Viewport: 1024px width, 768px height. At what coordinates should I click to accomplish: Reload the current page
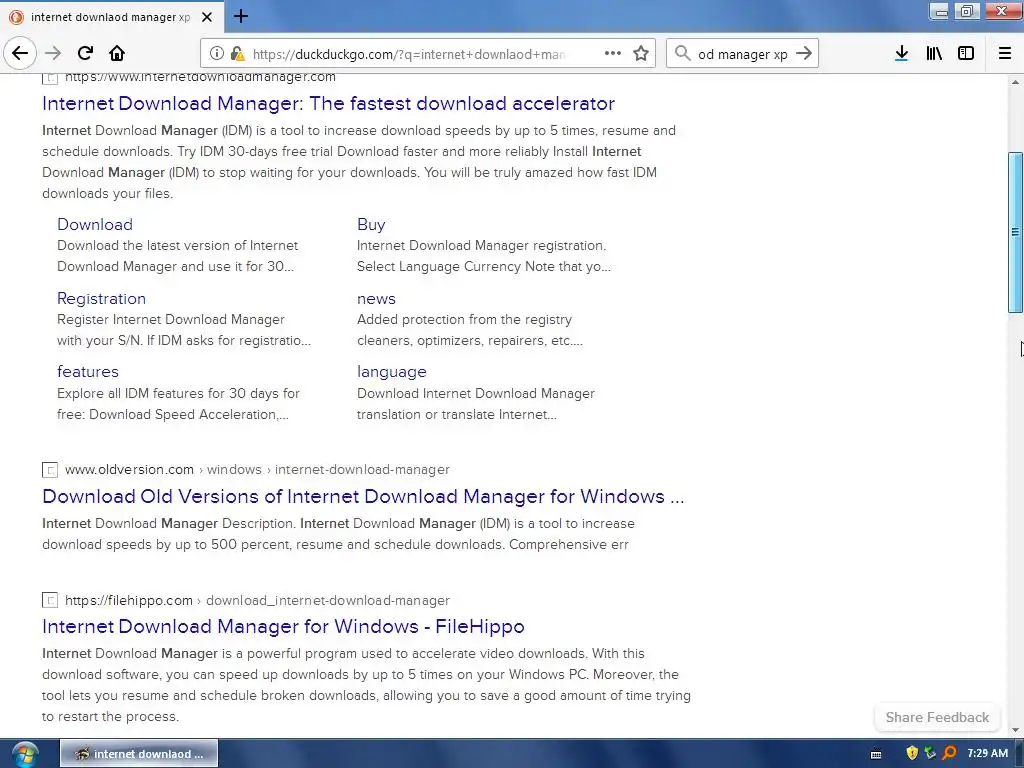click(85, 53)
